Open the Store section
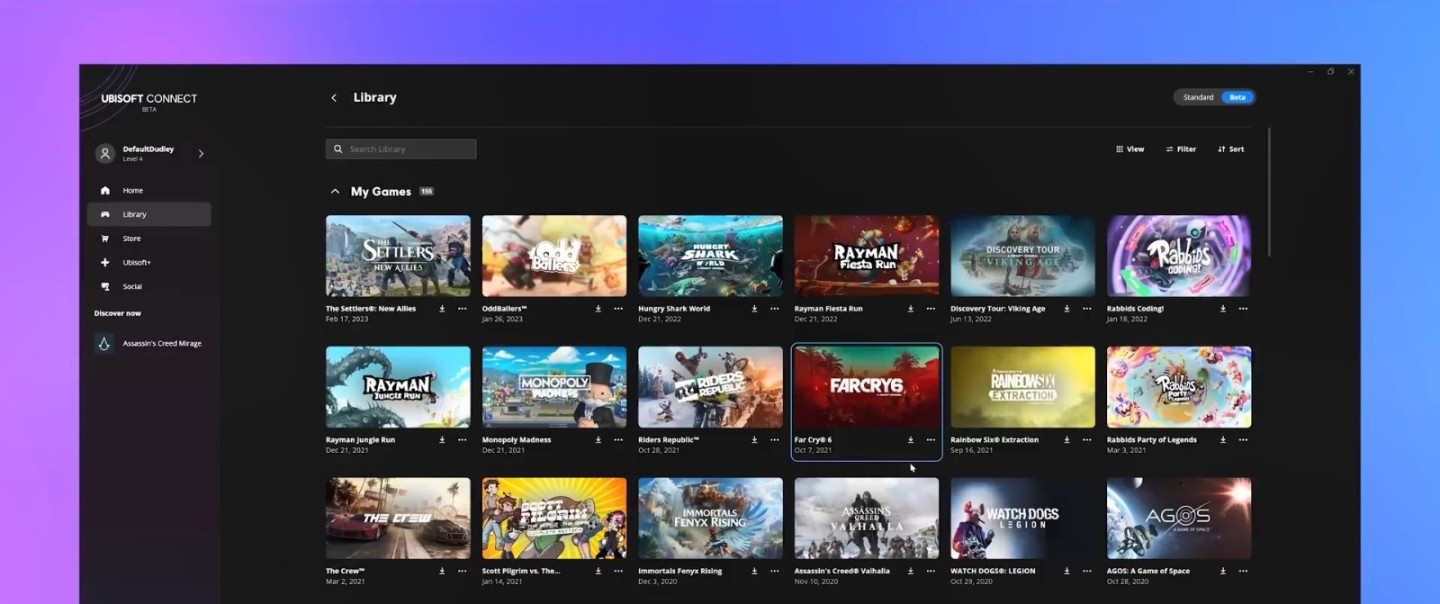1440x604 pixels. pyautogui.click(x=149, y=238)
